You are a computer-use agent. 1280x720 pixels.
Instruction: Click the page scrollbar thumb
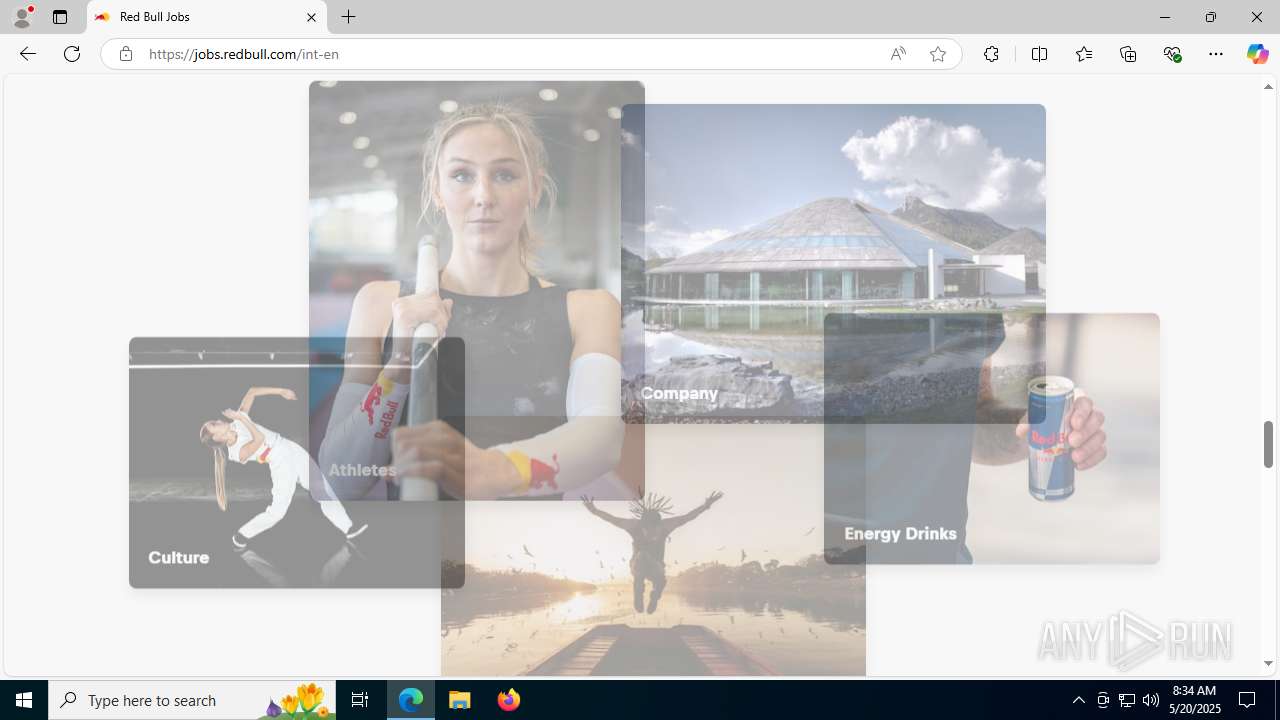click(1268, 444)
